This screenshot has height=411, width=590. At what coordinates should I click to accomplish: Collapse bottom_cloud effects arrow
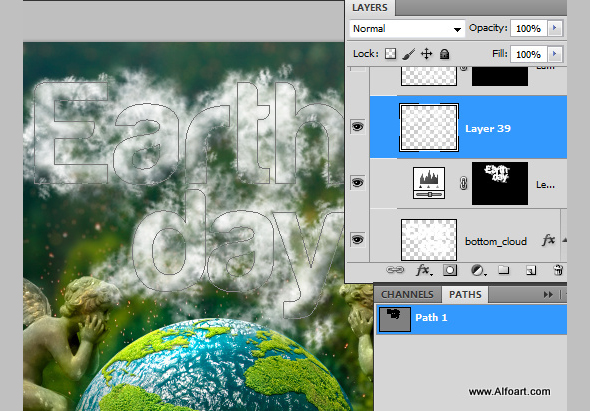(x=564, y=240)
